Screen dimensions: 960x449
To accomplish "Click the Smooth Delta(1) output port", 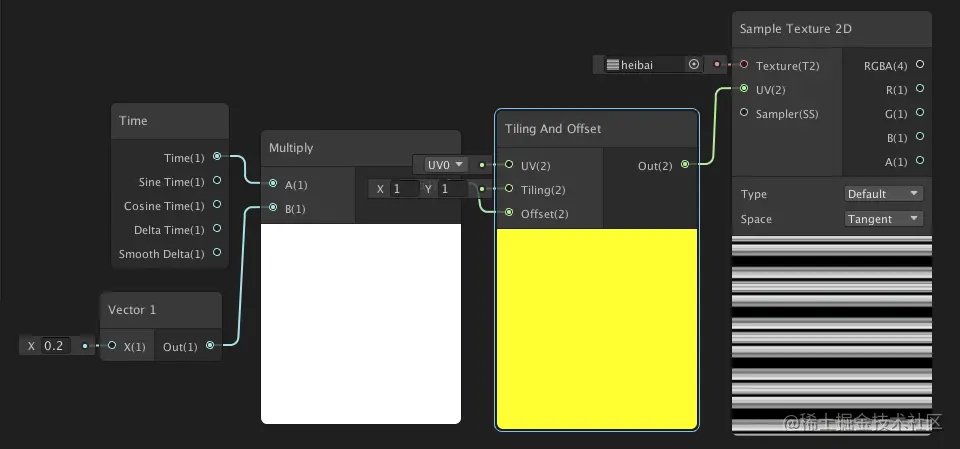I will (217, 252).
